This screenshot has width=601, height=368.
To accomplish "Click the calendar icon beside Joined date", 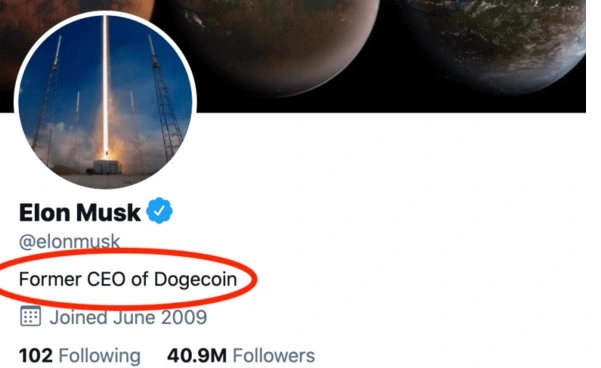I will point(30,316).
